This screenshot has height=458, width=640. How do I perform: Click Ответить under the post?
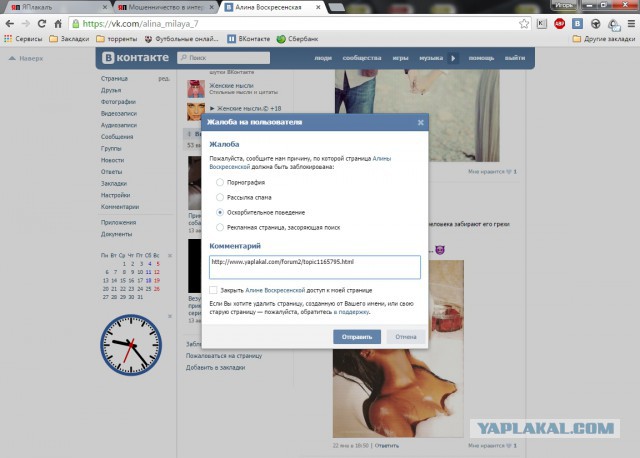point(387,446)
